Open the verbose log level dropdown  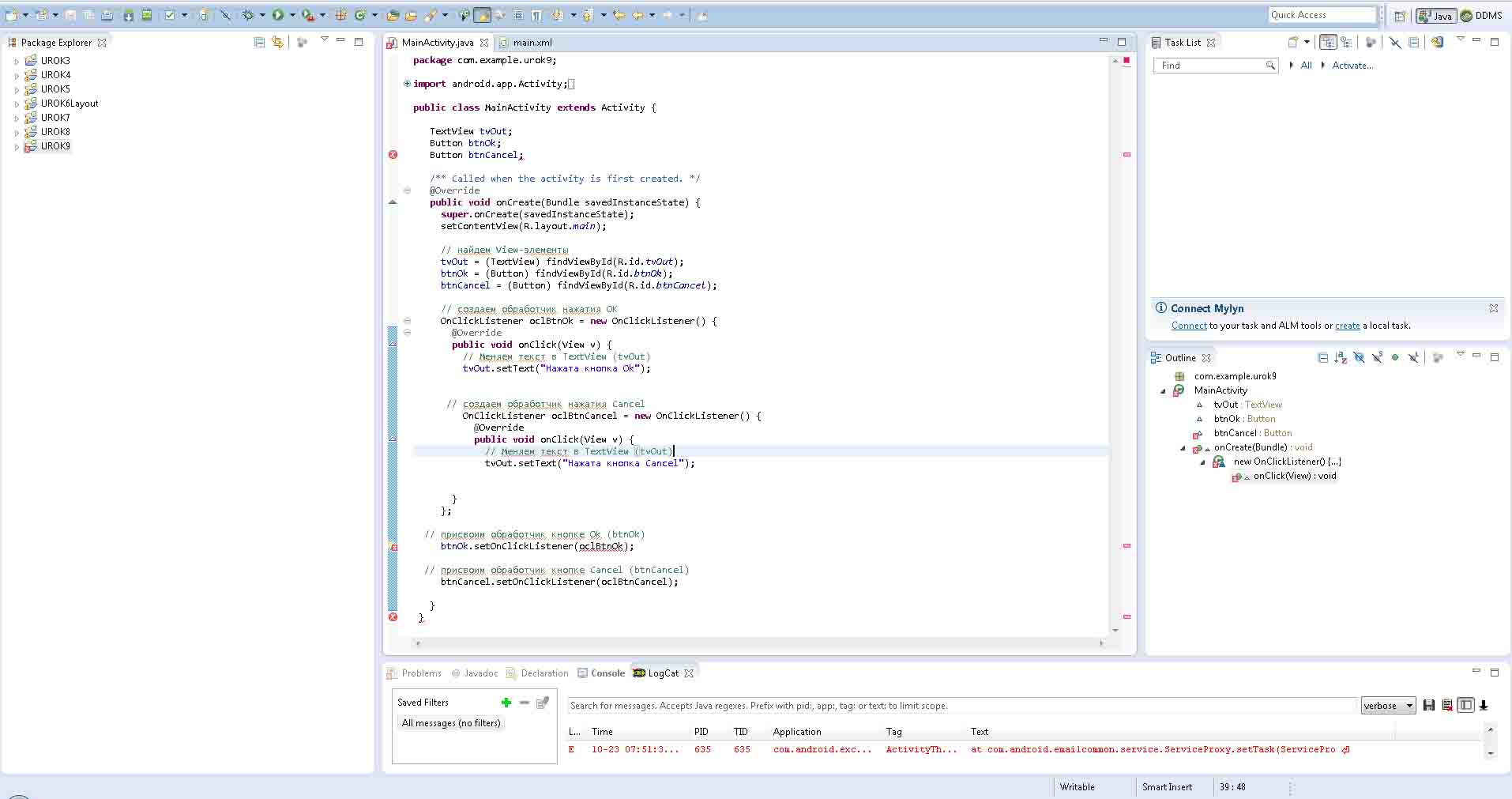click(x=1388, y=706)
